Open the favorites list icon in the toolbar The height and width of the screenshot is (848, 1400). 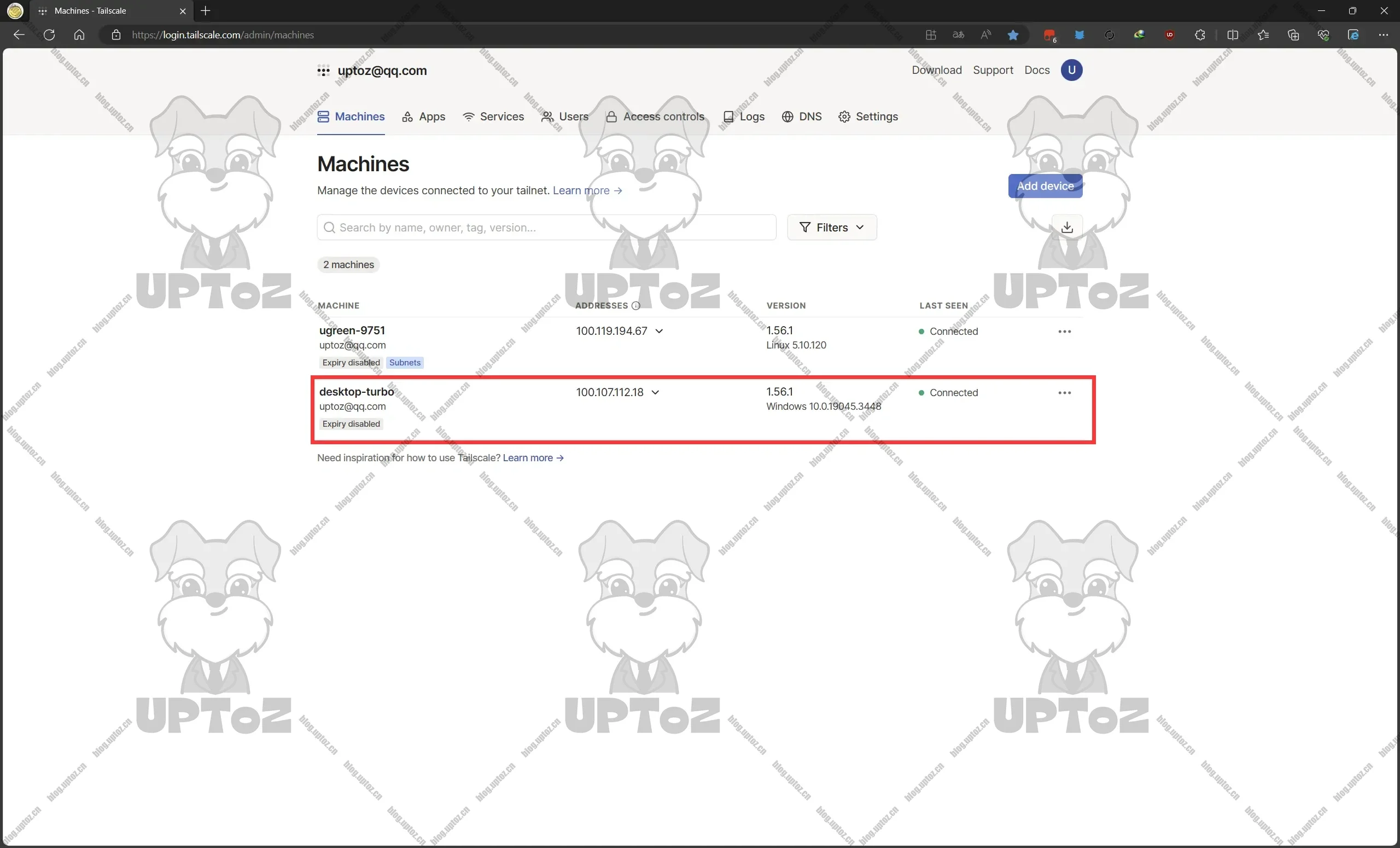pyautogui.click(x=1263, y=35)
